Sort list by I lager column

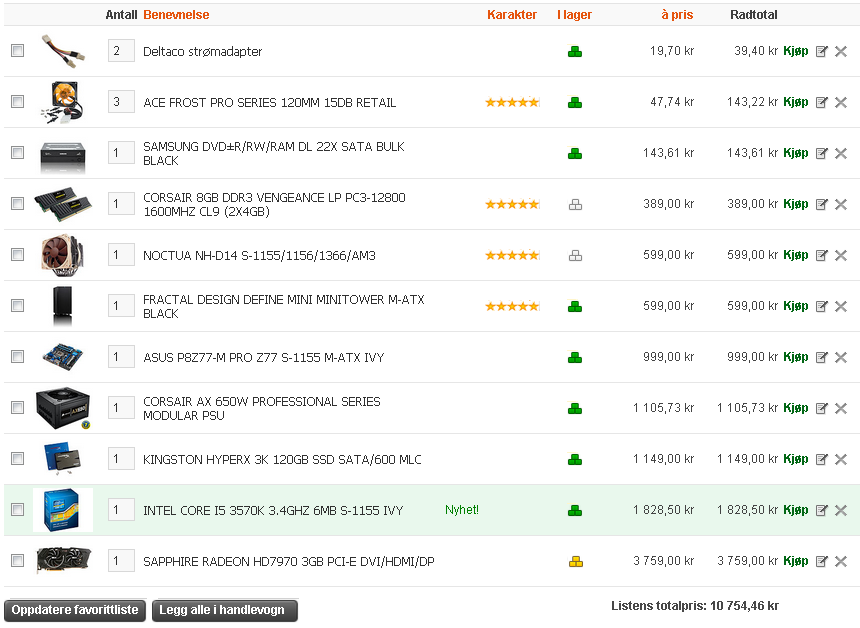pyautogui.click(x=574, y=15)
